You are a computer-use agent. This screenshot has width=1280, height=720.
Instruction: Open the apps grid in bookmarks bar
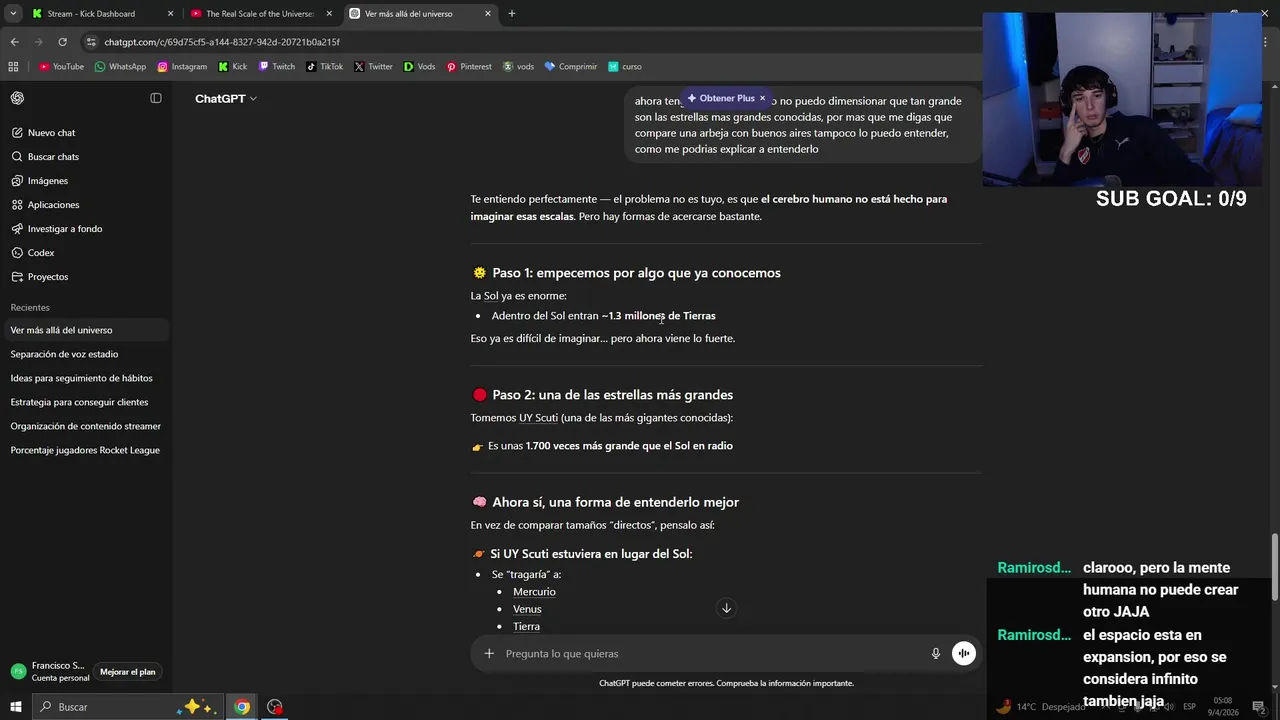point(13,67)
